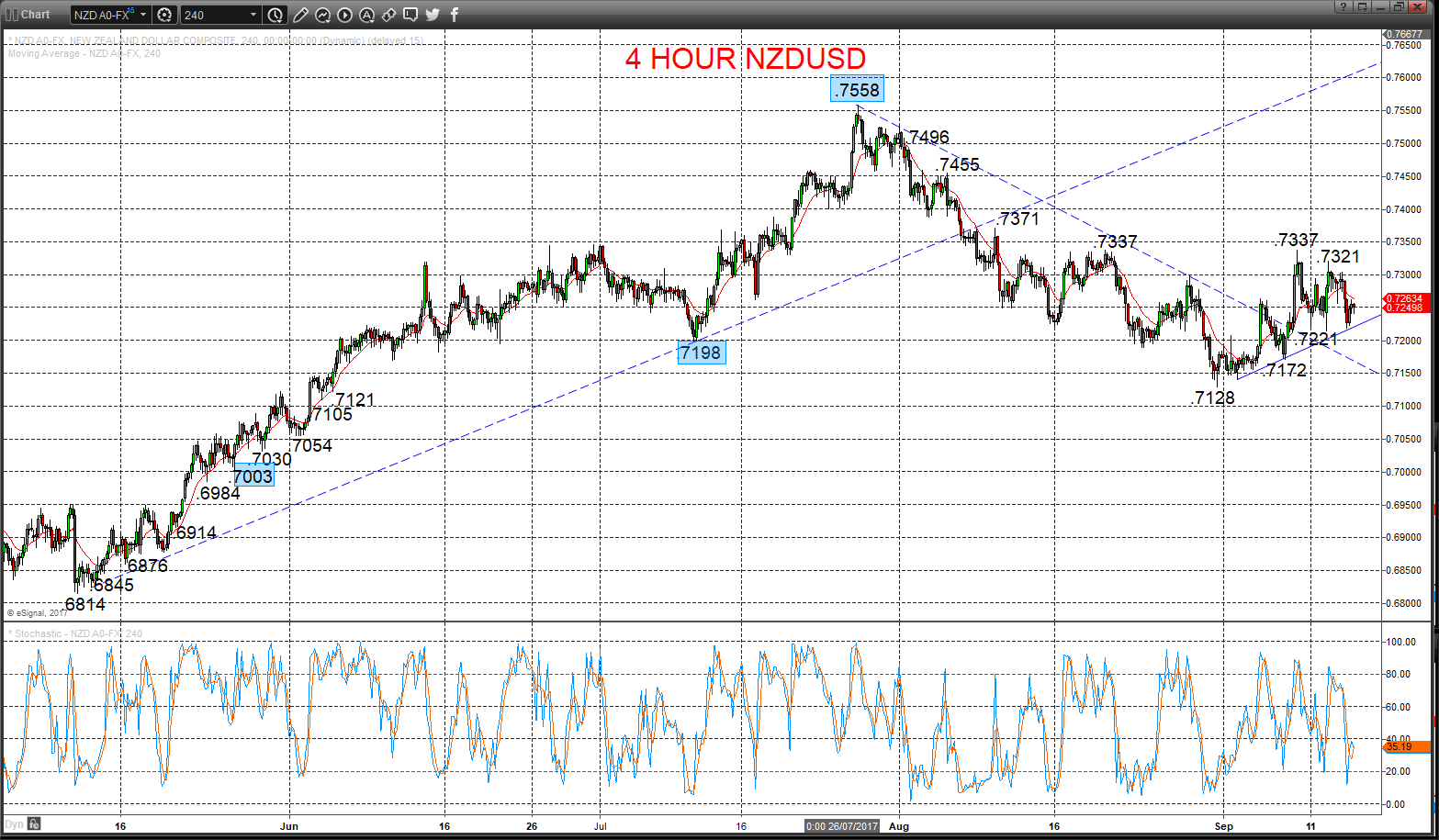The image size is (1439, 840).
Task: Click the Aug label on time axis
Action: pos(899,826)
